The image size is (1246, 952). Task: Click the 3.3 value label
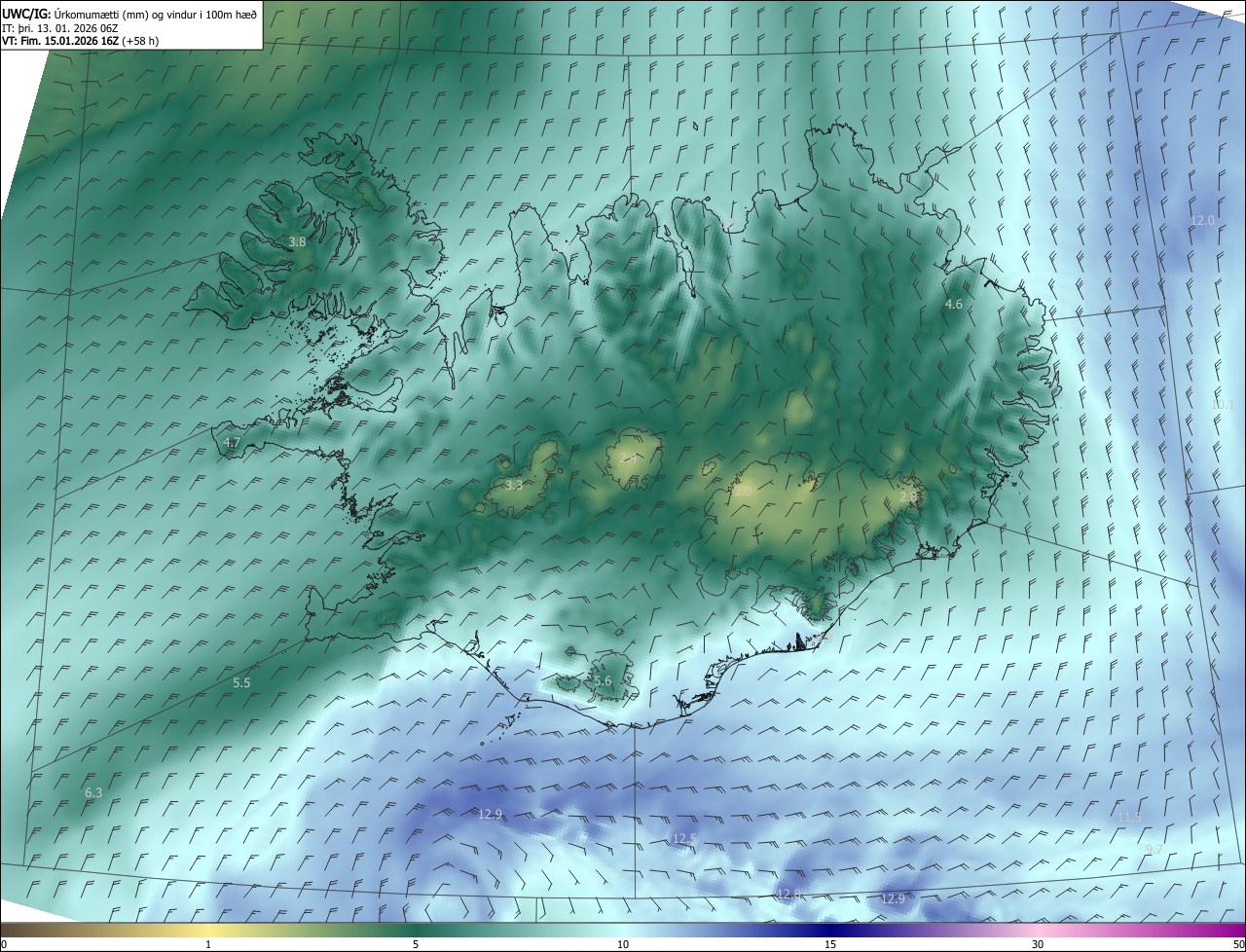[x=514, y=485]
